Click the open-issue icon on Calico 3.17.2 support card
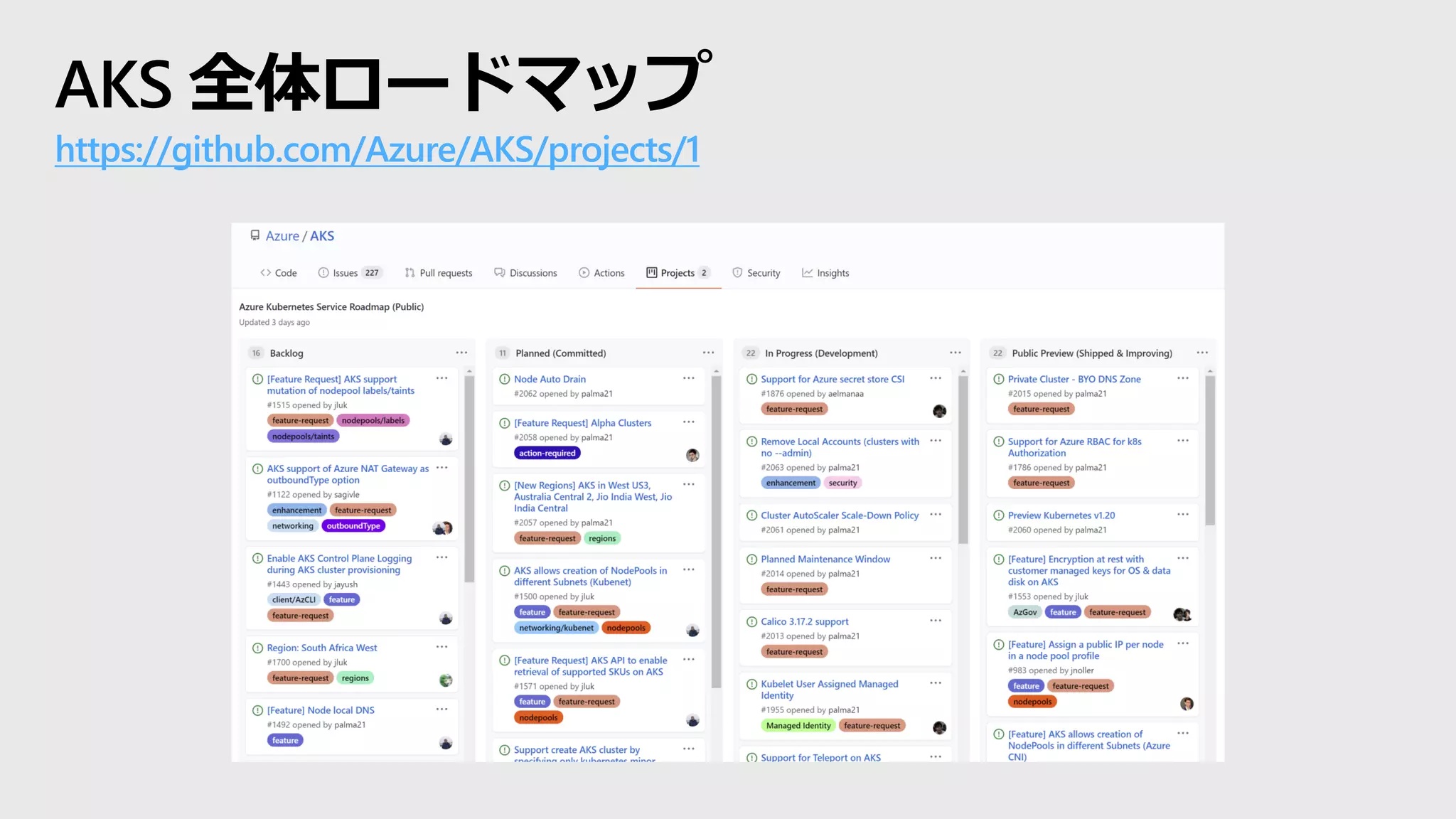The height and width of the screenshot is (819, 1456). pos(751,622)
